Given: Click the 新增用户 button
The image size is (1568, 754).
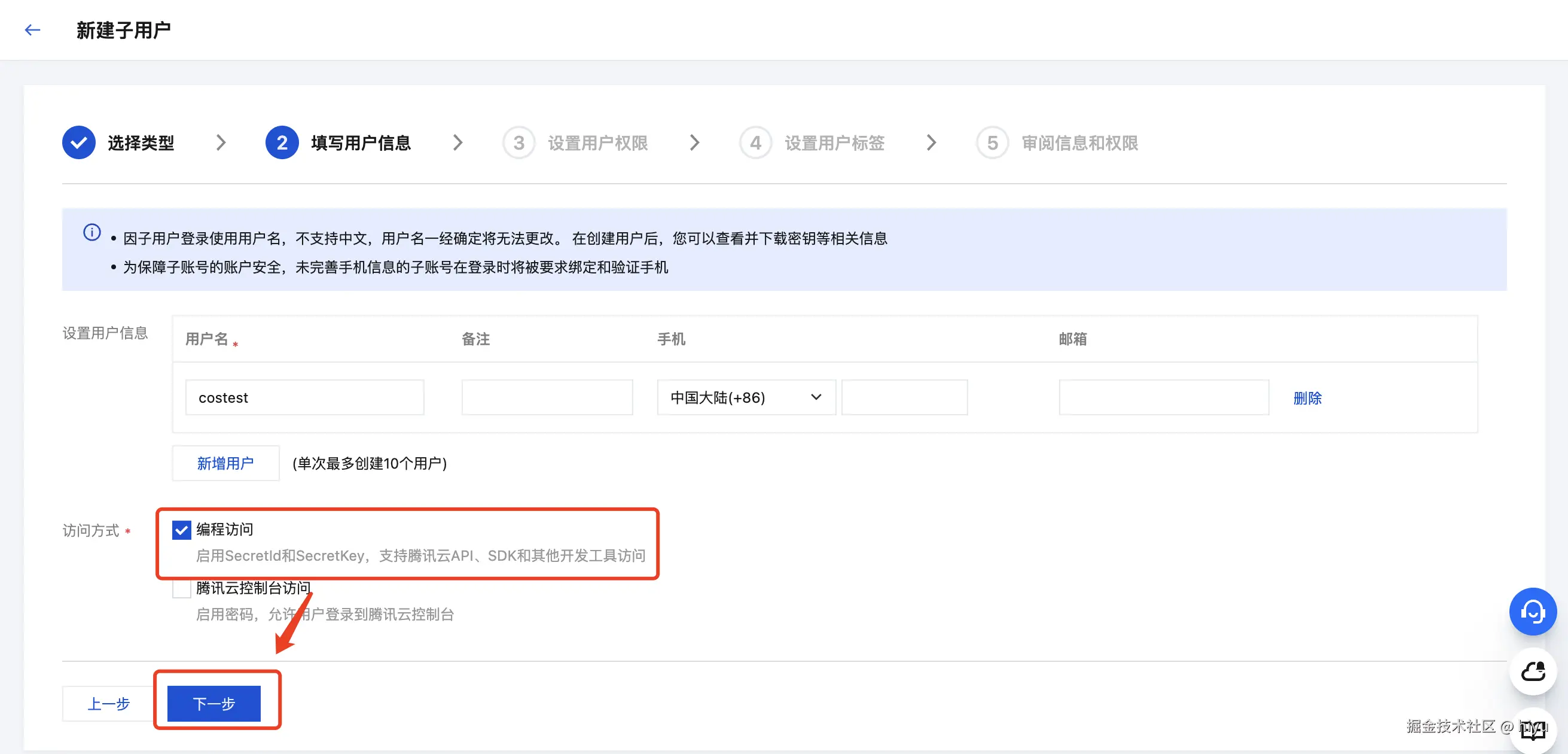Looking at the screenshot, I should click(x=225, y=463).
